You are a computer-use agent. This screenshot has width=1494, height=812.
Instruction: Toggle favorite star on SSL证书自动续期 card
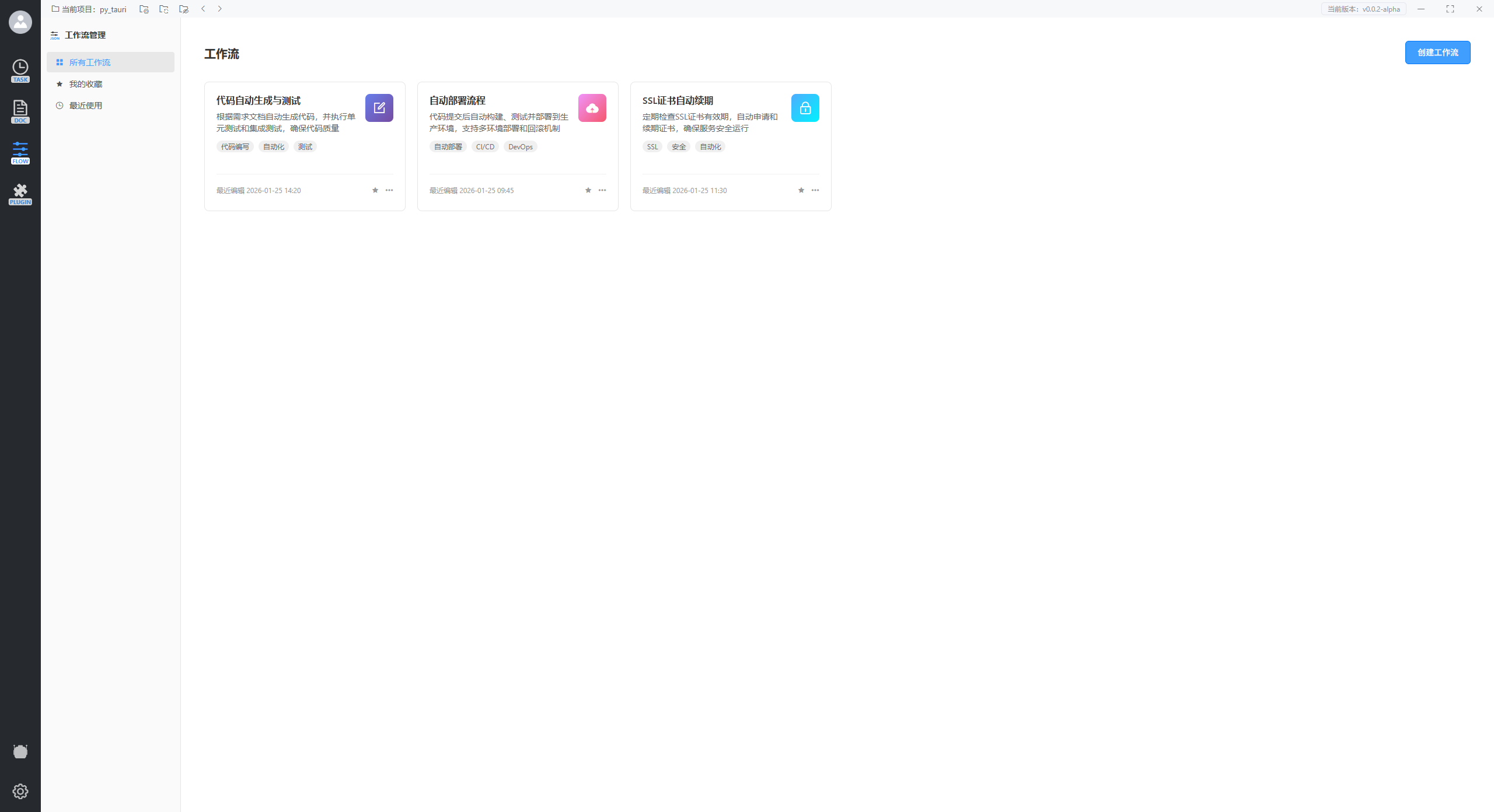801,190
